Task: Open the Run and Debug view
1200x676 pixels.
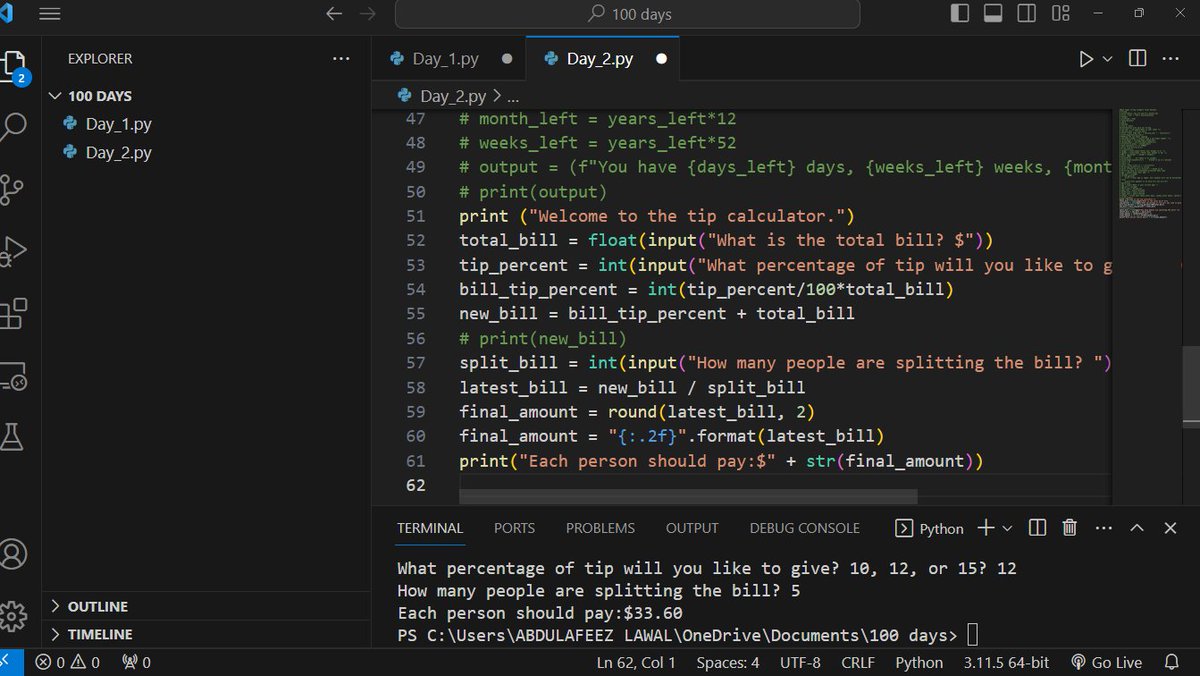Action: (14, 250)
